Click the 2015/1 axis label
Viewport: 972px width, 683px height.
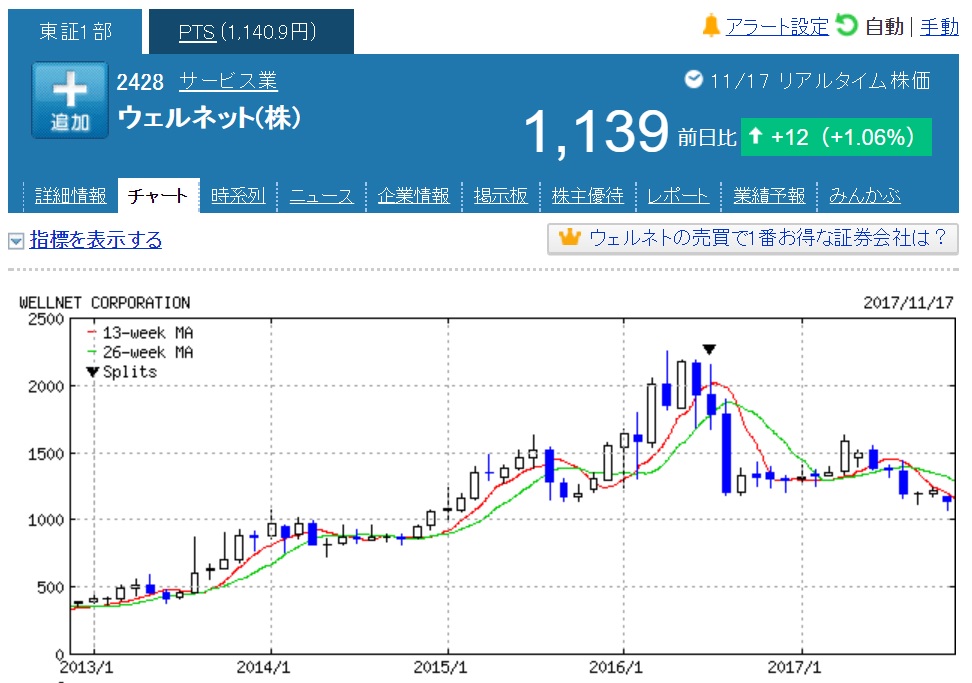(x=440, y=668)
